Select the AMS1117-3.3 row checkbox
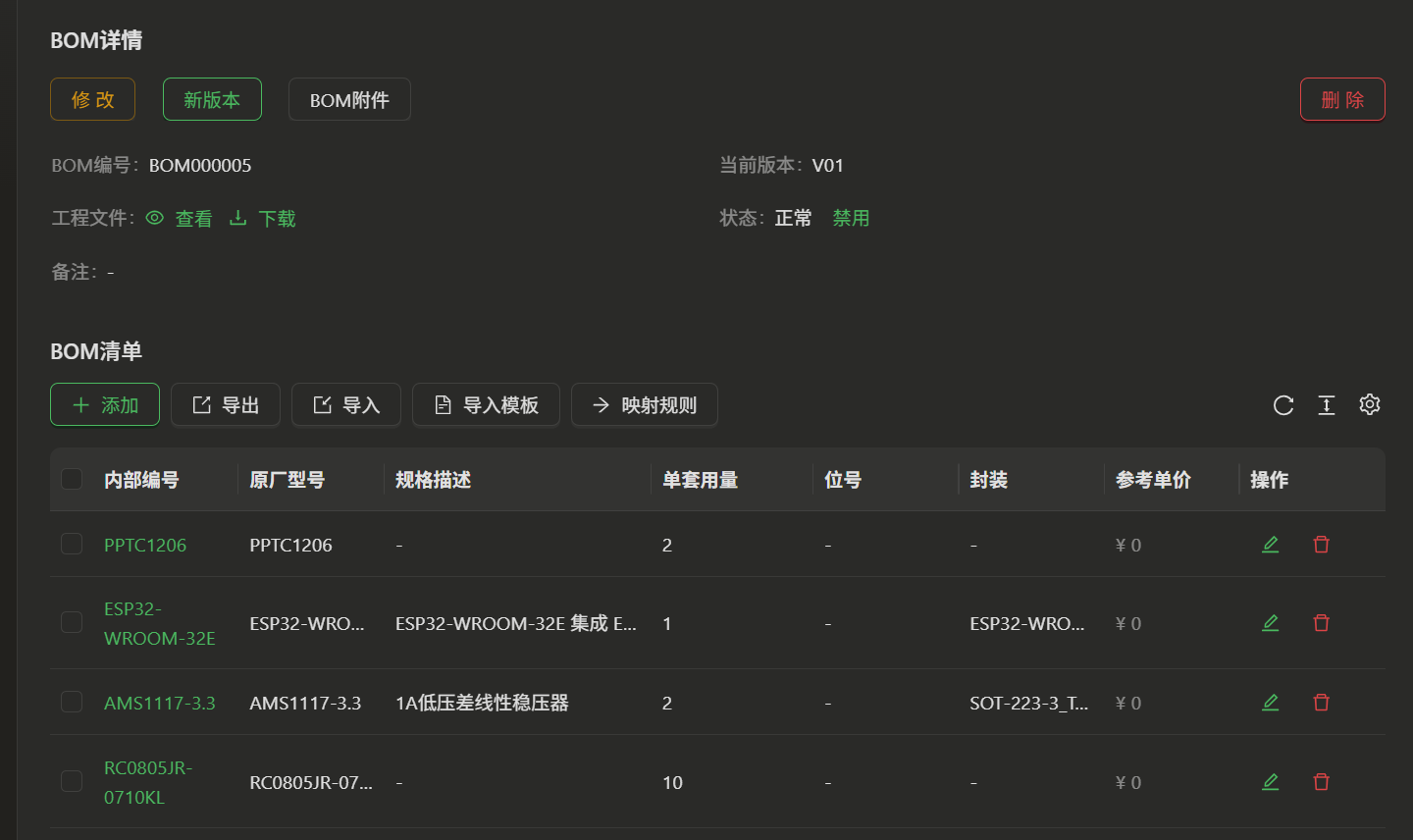 click(72, 702)
